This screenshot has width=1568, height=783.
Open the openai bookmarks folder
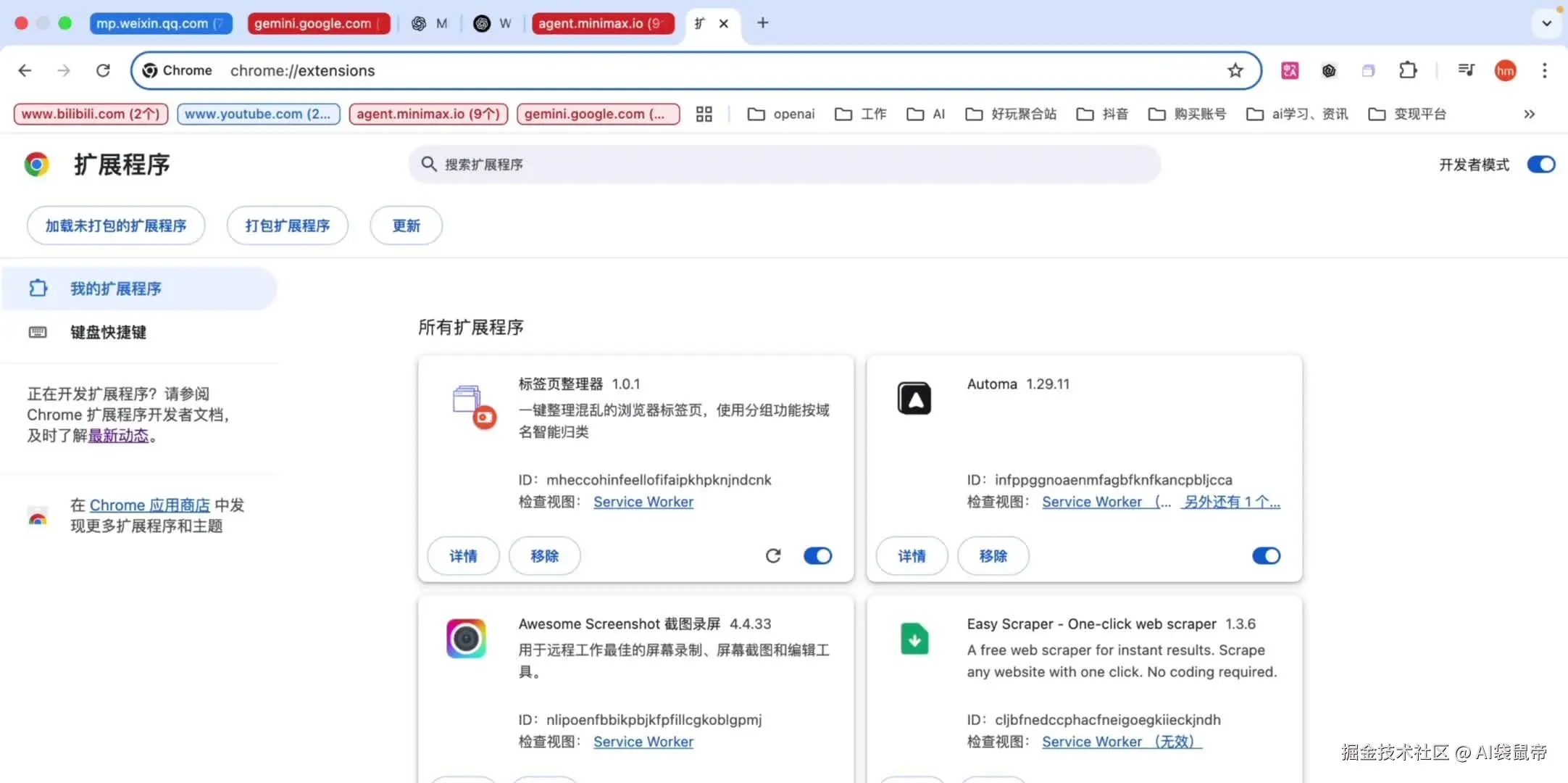[781, 114]
